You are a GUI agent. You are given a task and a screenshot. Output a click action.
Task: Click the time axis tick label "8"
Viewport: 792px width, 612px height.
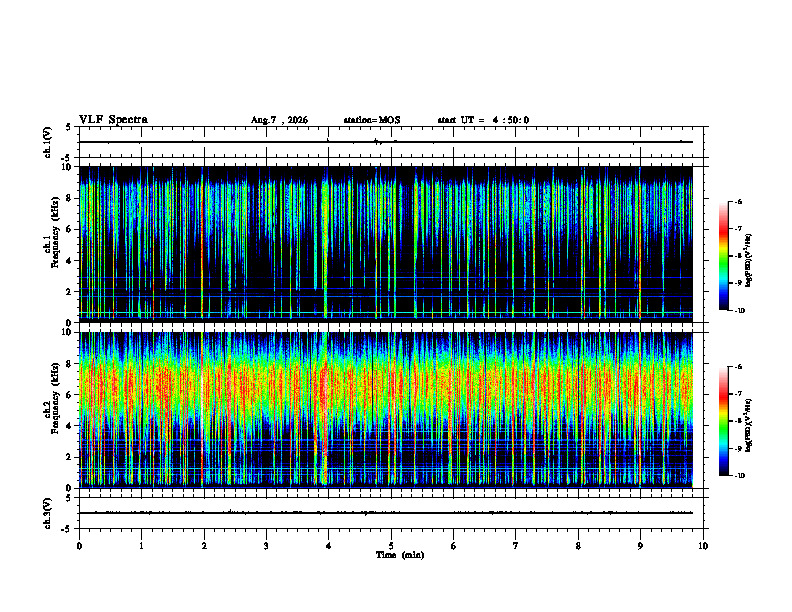[578, 546]
